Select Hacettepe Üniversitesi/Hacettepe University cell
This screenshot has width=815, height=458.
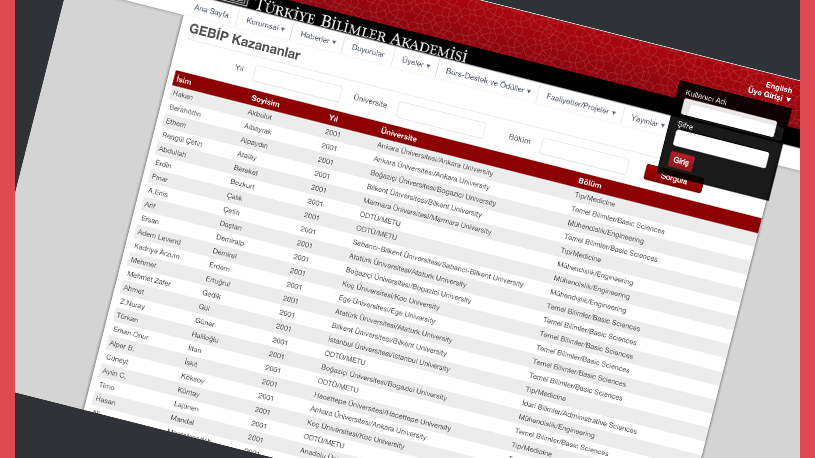[382, 411]
